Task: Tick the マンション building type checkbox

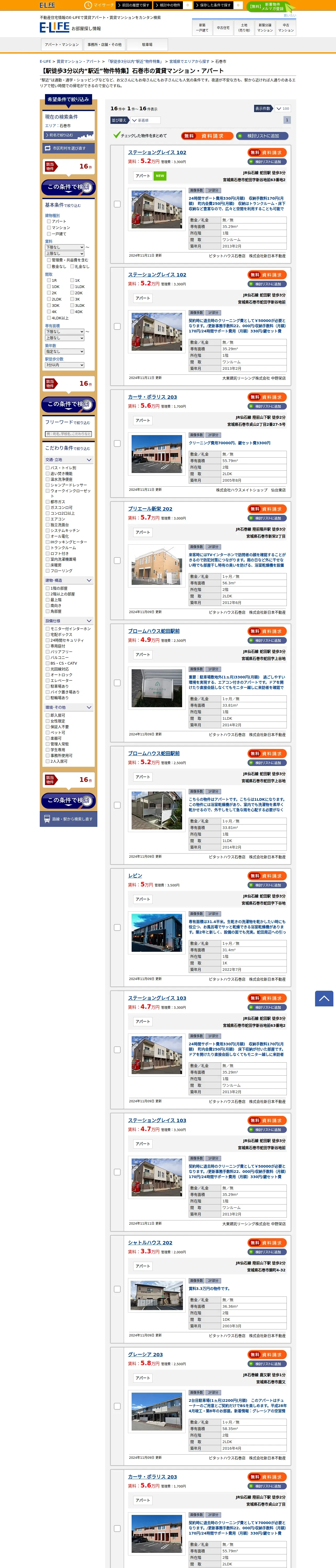Action: [49, 228]
